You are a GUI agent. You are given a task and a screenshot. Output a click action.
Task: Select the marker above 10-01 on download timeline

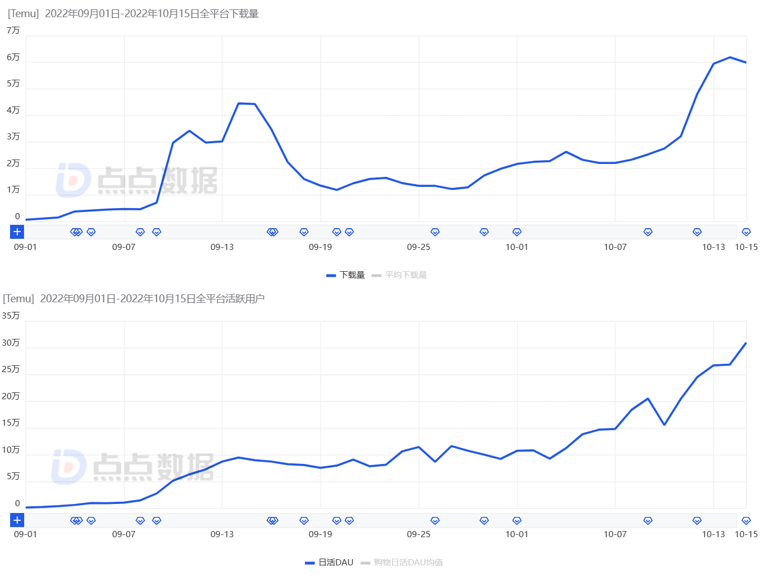click(517, 232)
